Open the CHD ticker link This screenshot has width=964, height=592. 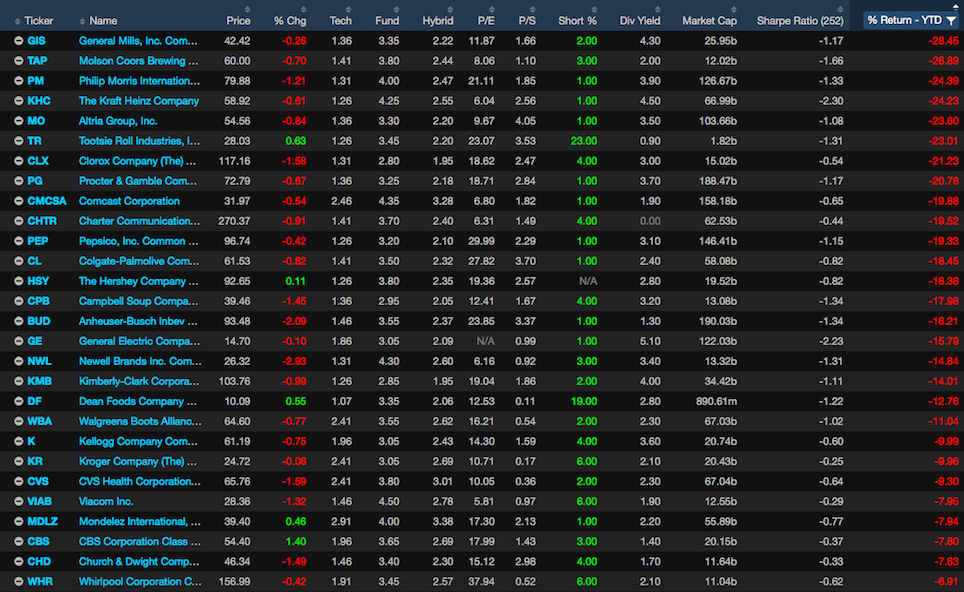(x=39, y=561)
